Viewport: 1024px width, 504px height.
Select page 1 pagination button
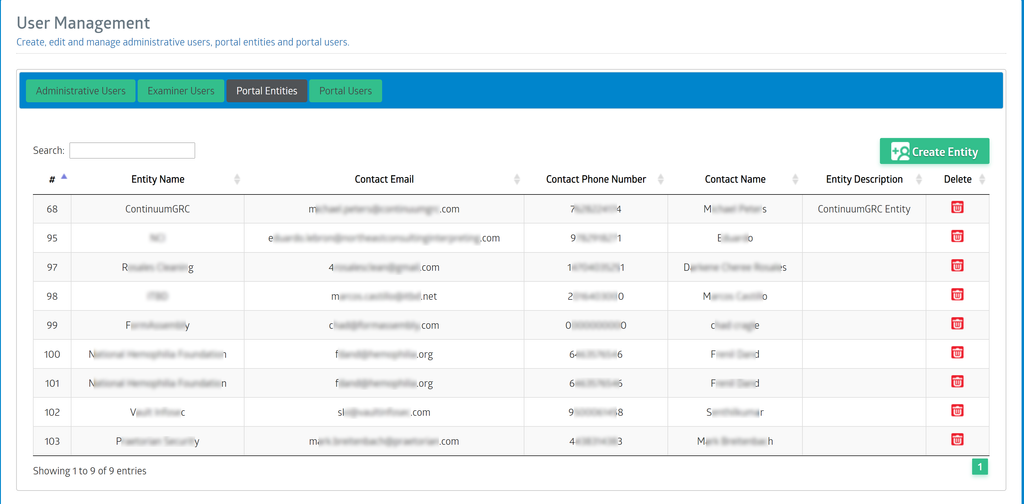tap(980, 467)
